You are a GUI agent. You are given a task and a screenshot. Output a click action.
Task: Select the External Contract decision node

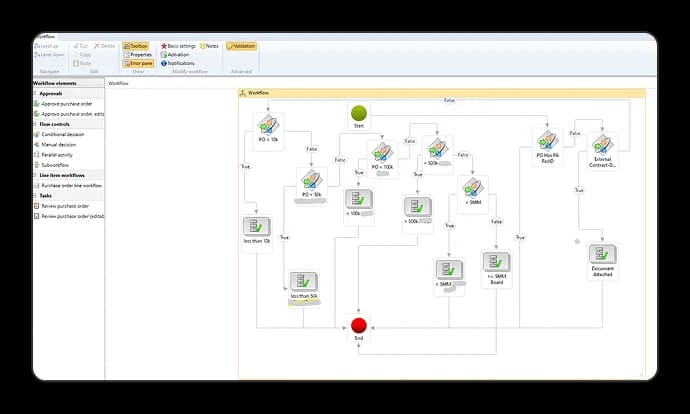[602, 146]
